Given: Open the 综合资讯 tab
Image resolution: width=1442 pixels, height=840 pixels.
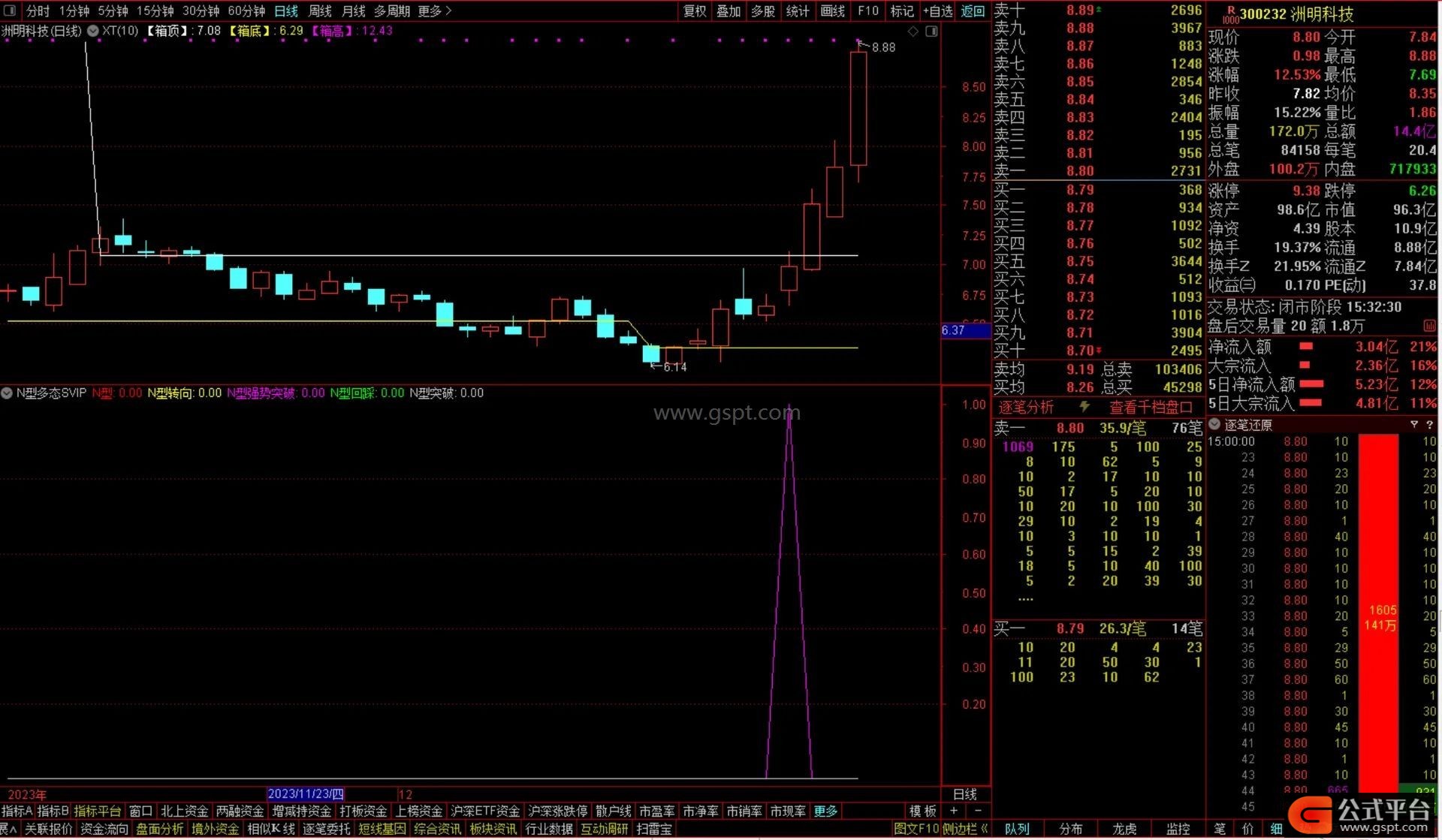Looking at the screenshot, I should coord(438,829).
